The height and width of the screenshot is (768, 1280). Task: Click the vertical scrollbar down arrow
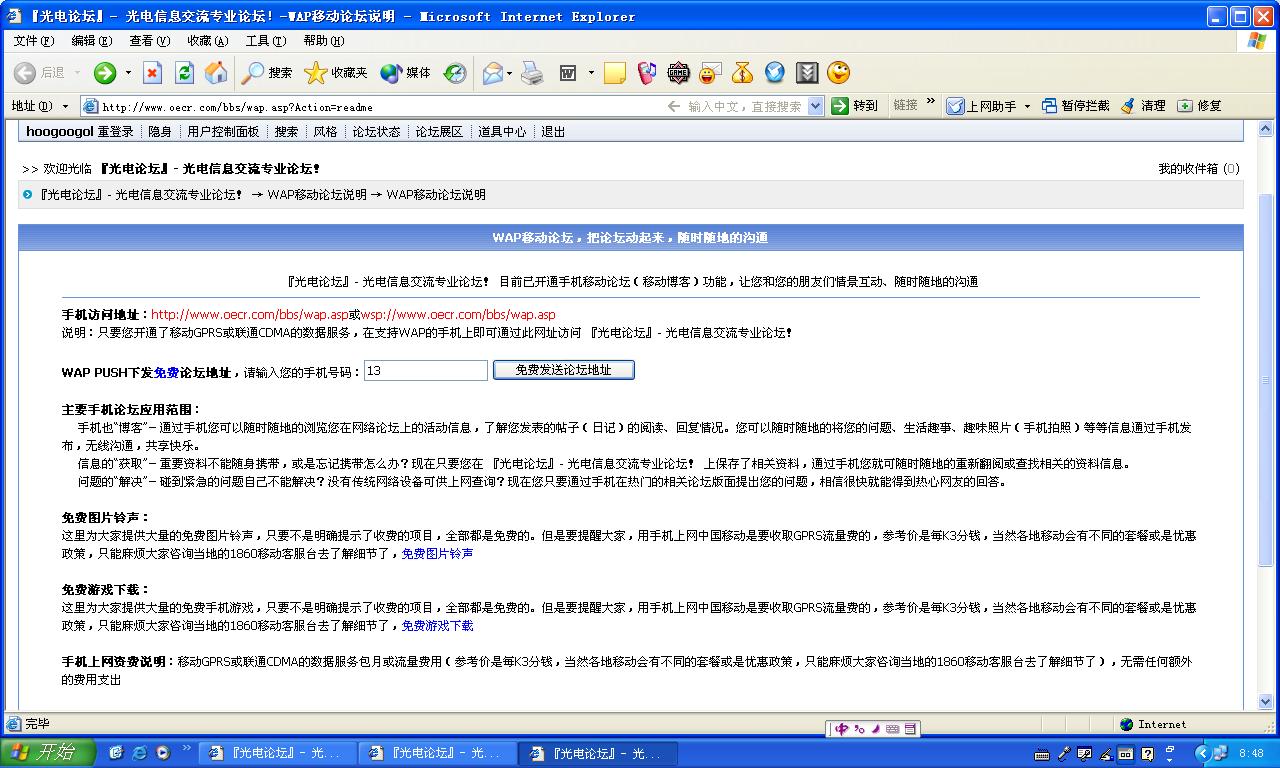click(x=1266, y=702)
